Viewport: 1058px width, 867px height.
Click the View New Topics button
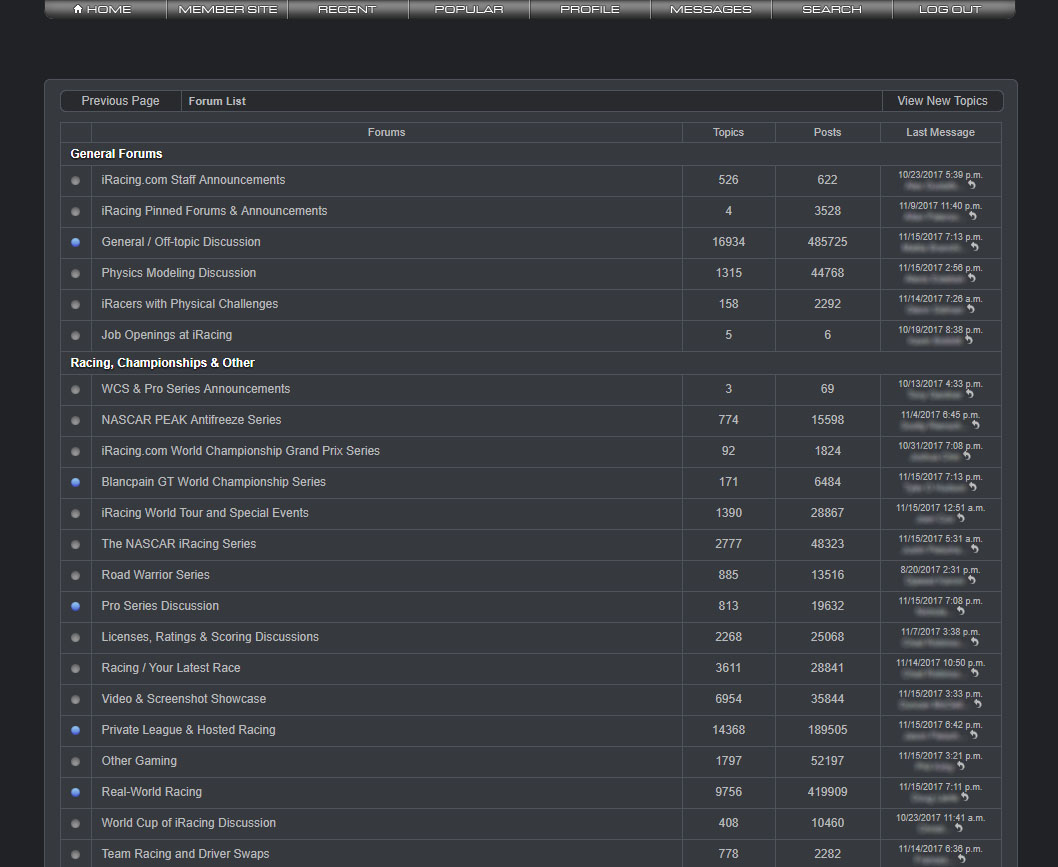pos(941,101)
